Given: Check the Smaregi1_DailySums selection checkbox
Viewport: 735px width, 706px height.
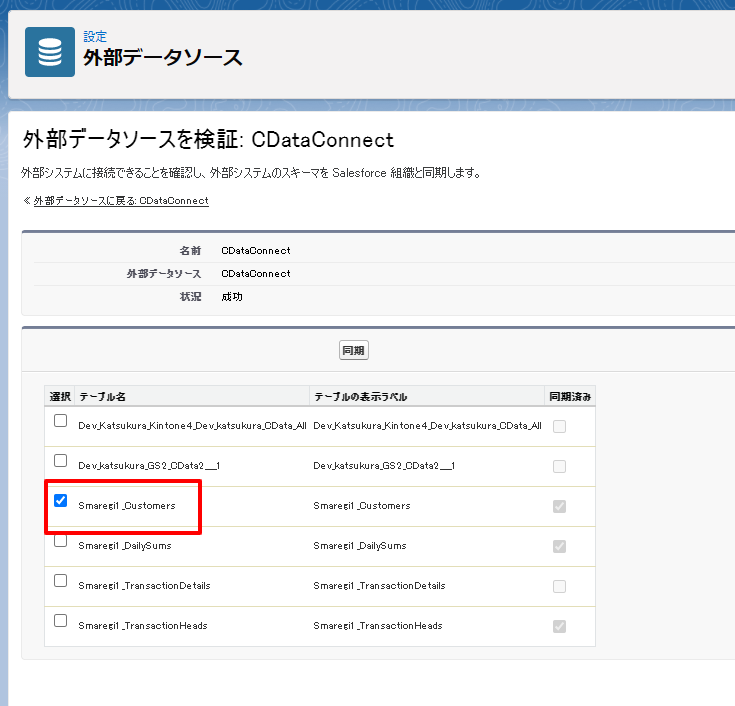Looking at the screenshot, I should click(x=60, y=541).
